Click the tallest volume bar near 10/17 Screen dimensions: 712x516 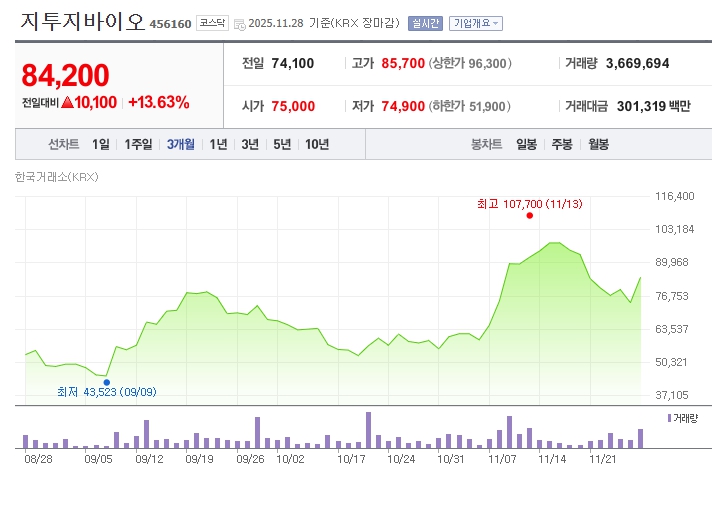368,430
